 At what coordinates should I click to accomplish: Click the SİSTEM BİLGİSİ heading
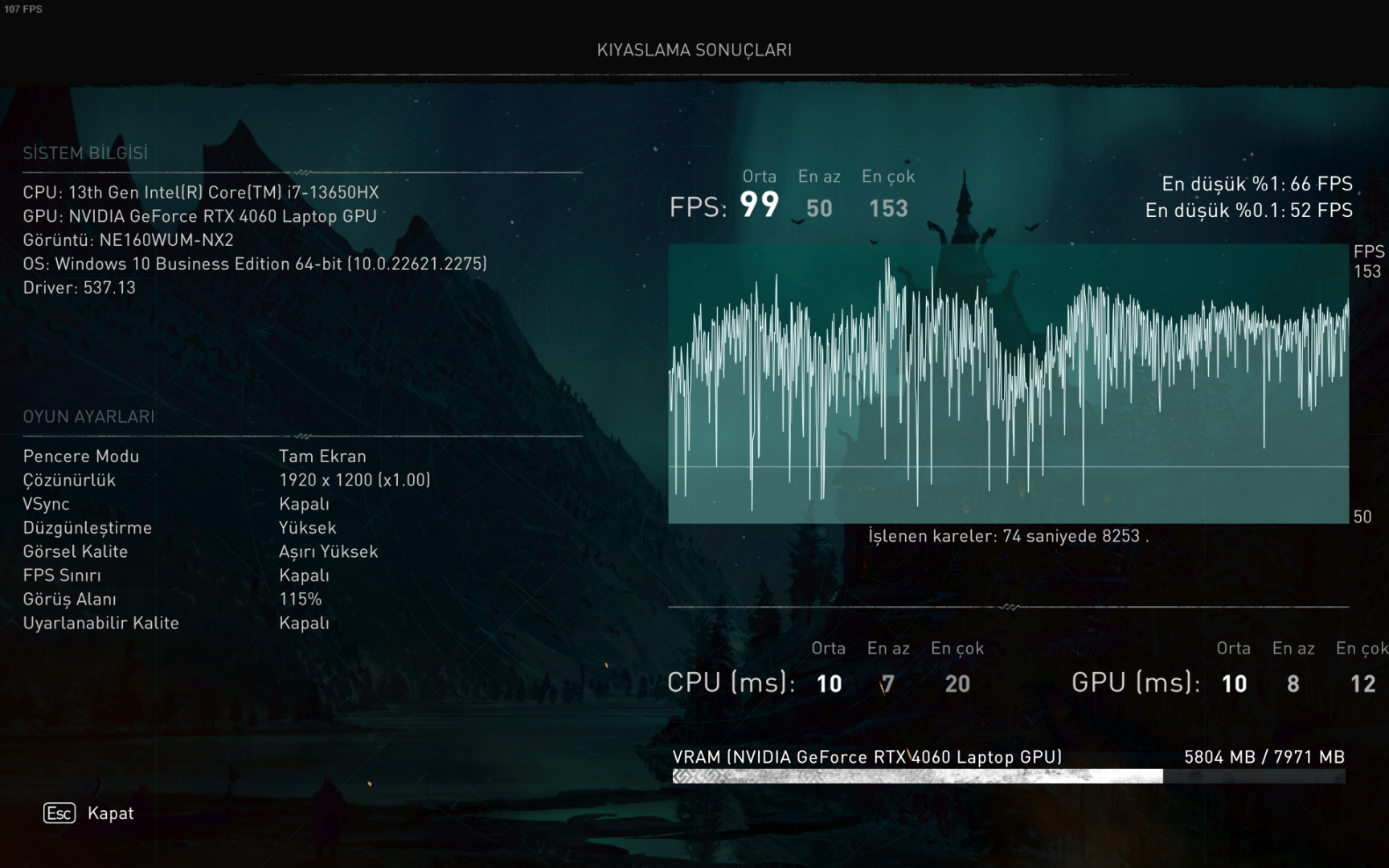pyautogui.click(x=85, y=153)
